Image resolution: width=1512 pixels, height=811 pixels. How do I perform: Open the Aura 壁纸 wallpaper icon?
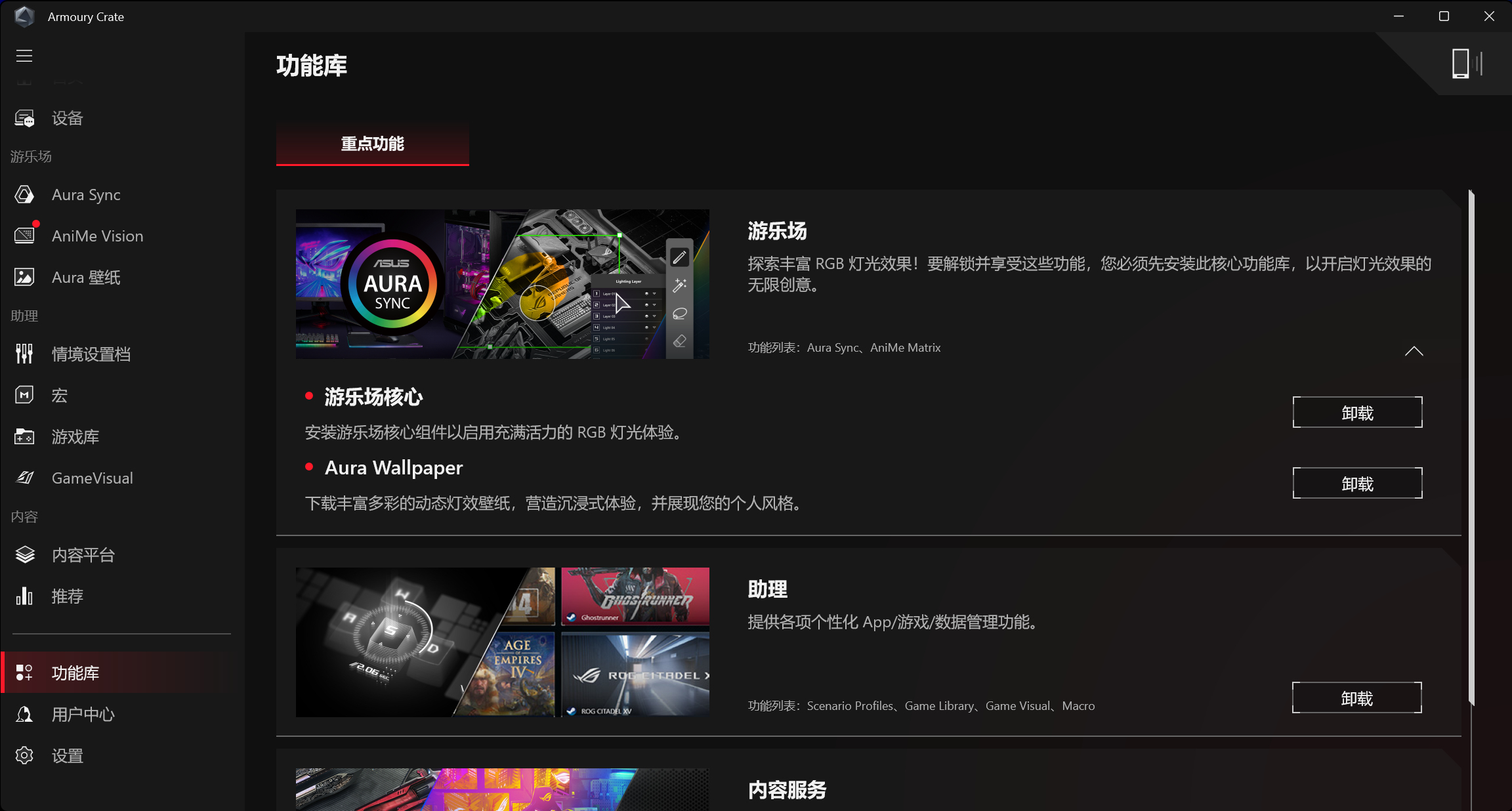24,277
